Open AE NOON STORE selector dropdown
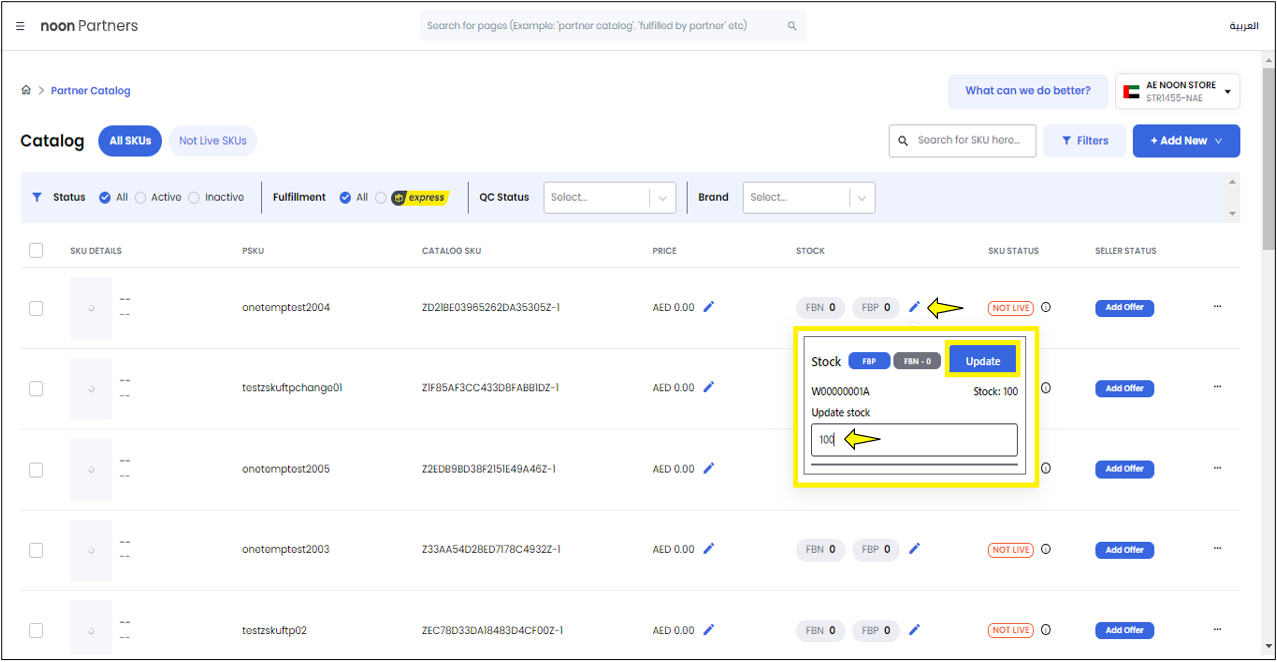The height and width of the screenshot is (662, 1277). click(x=1177, y=91)
